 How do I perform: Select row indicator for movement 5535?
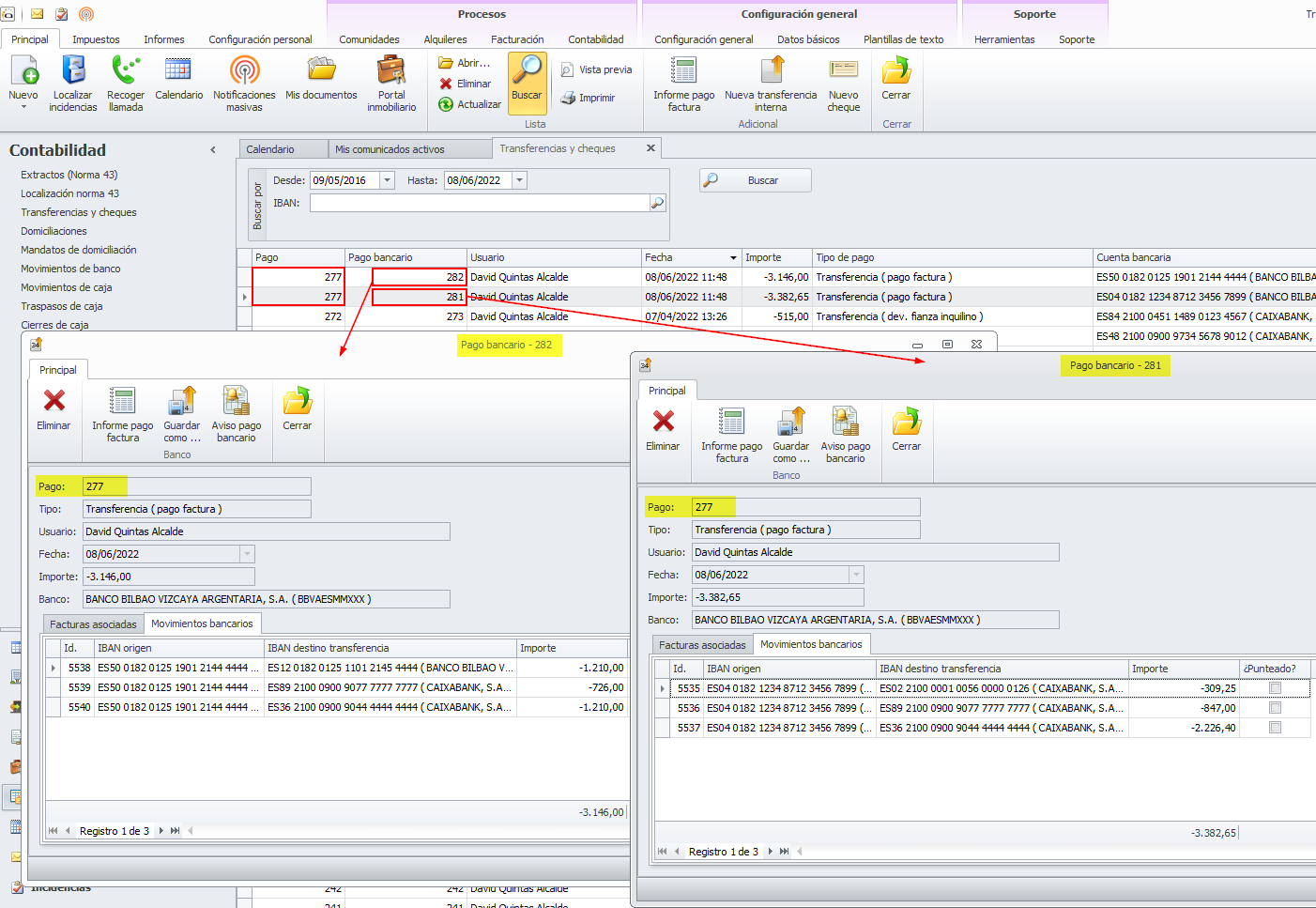(663, 688)
